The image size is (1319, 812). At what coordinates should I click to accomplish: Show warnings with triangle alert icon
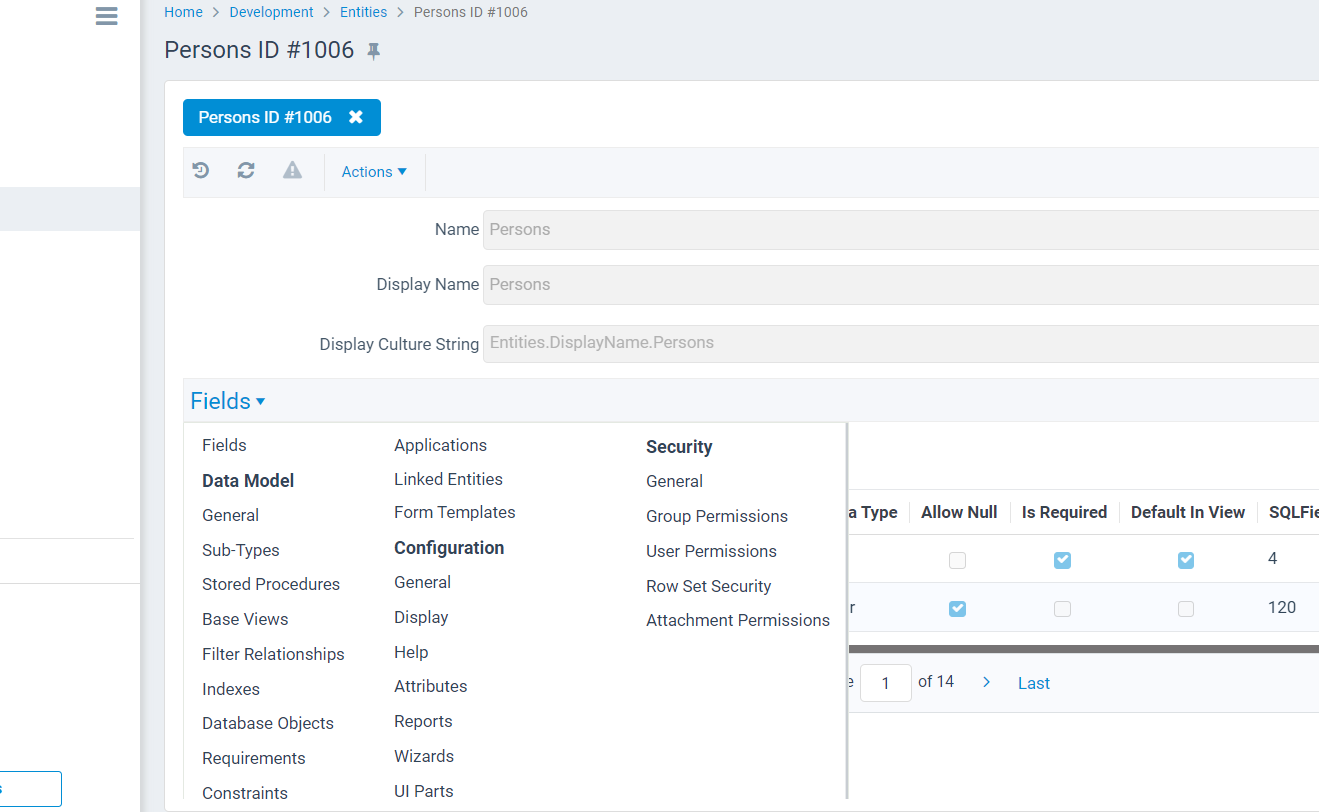(292, 171)
